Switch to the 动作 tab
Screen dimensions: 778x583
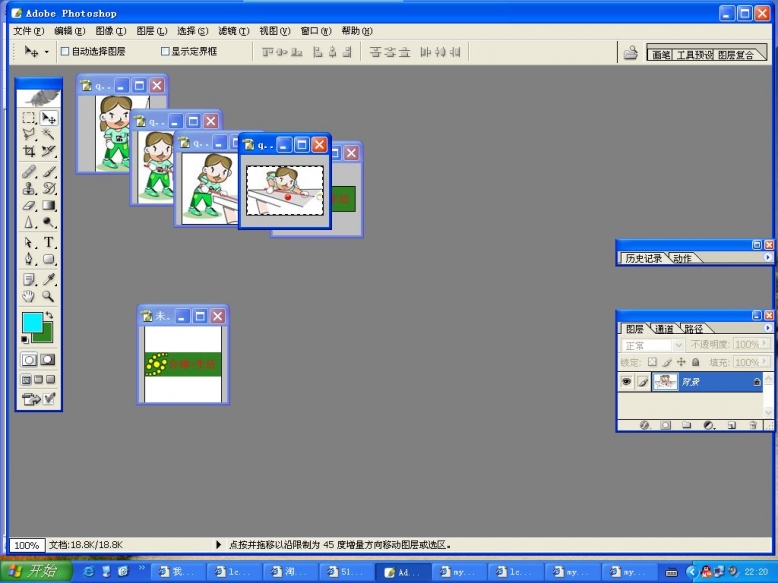tap(682, 258)
